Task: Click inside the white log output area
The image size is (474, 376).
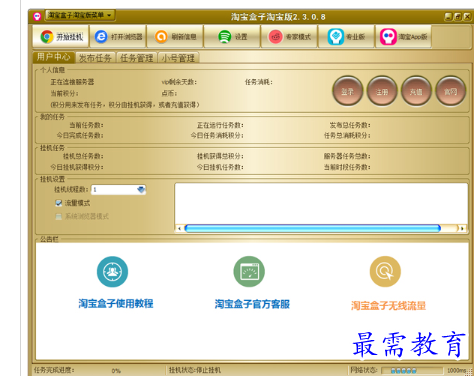Action: (x=321, y=203)
